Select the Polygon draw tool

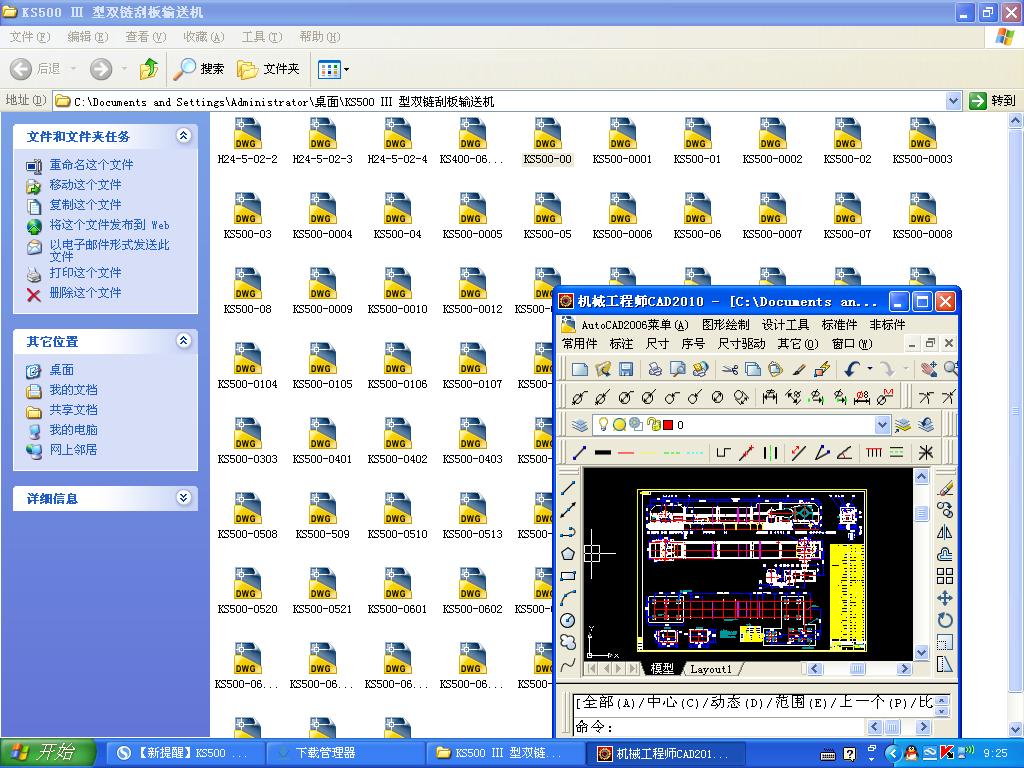pos(568,553)
